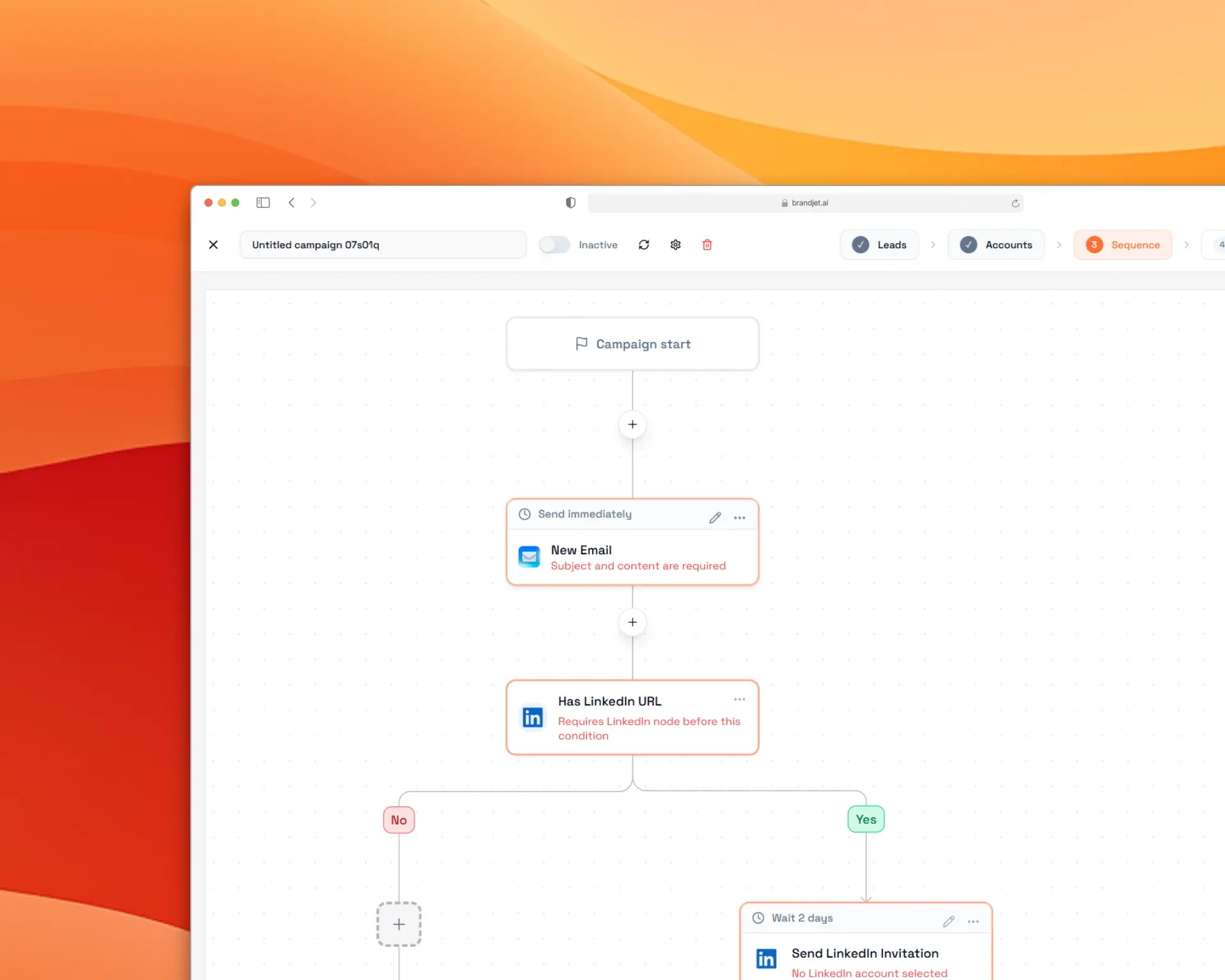Click the checkmark on the Accounts step
This screenshot has height=980, width=1225.
(x=968, y=244)
